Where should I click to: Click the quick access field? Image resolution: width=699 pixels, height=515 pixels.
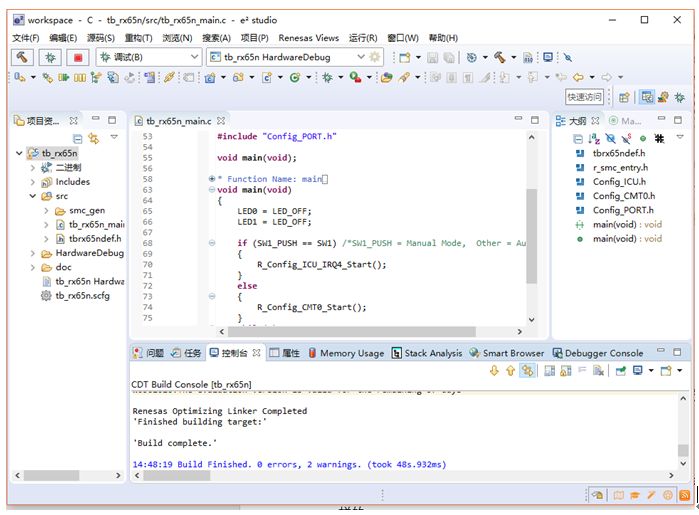point(584,97)
